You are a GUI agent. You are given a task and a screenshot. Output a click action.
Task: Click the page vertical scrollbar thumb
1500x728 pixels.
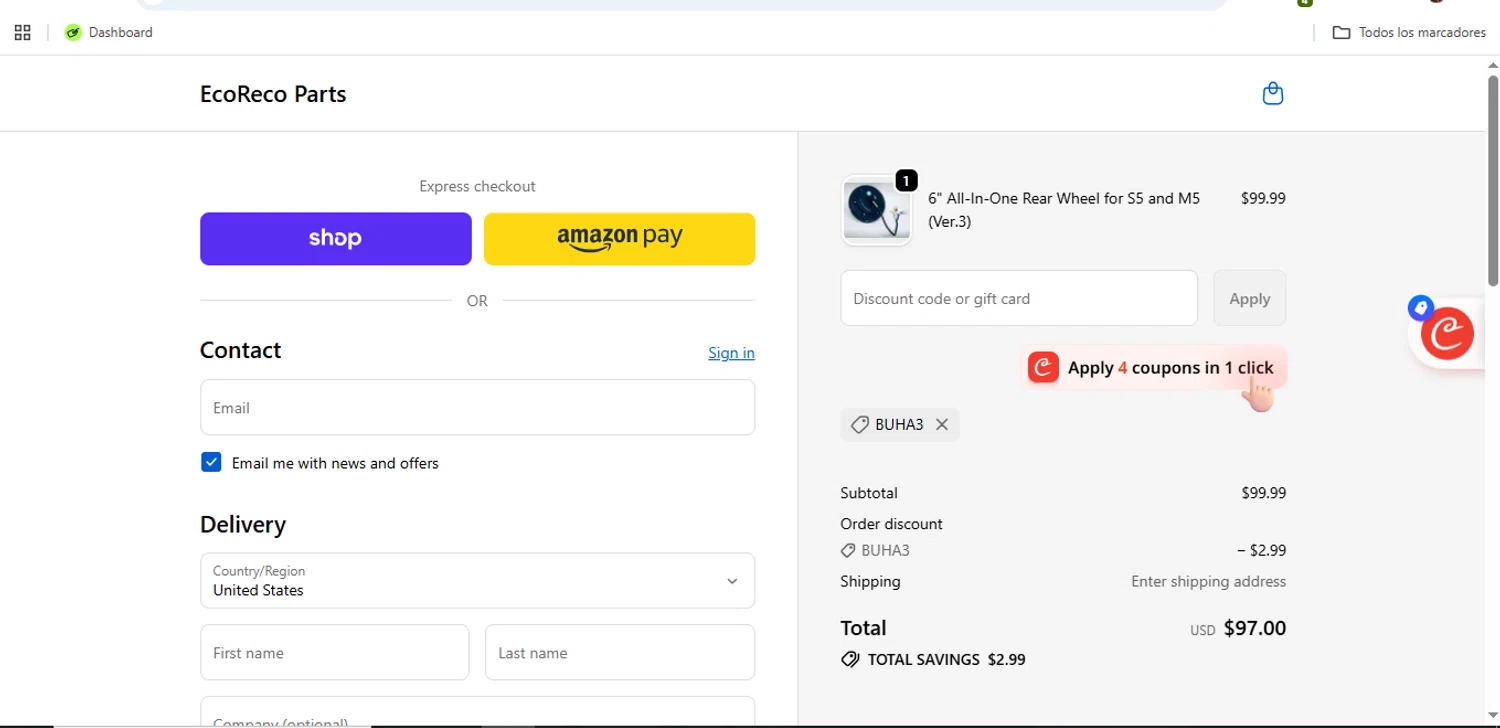1492,180
